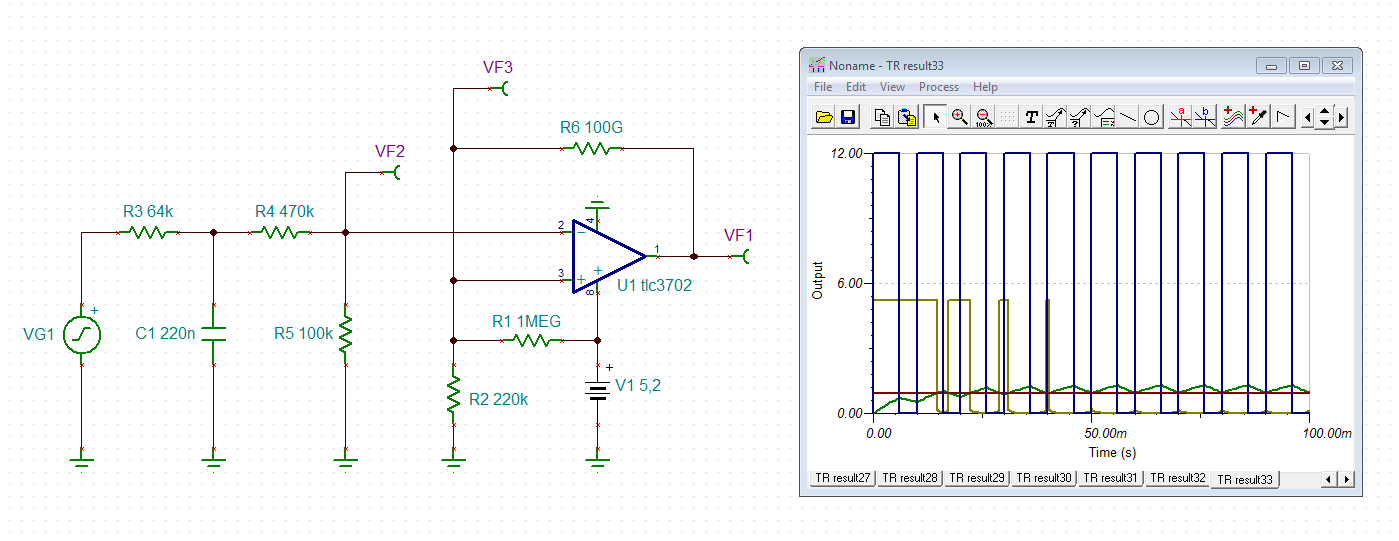The width and height of the screenshot is (1399, 541).
Task: Add text label to curve tool
Action: [x=1055, y=117]
